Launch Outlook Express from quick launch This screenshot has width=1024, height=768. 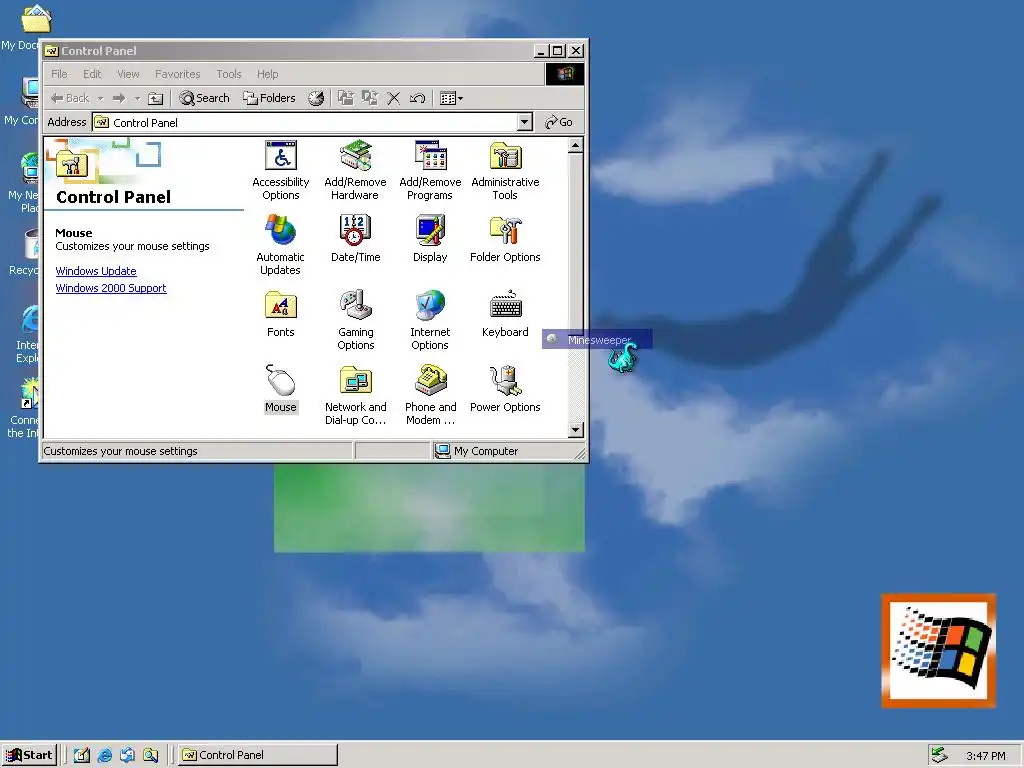[x=127, y=755]
